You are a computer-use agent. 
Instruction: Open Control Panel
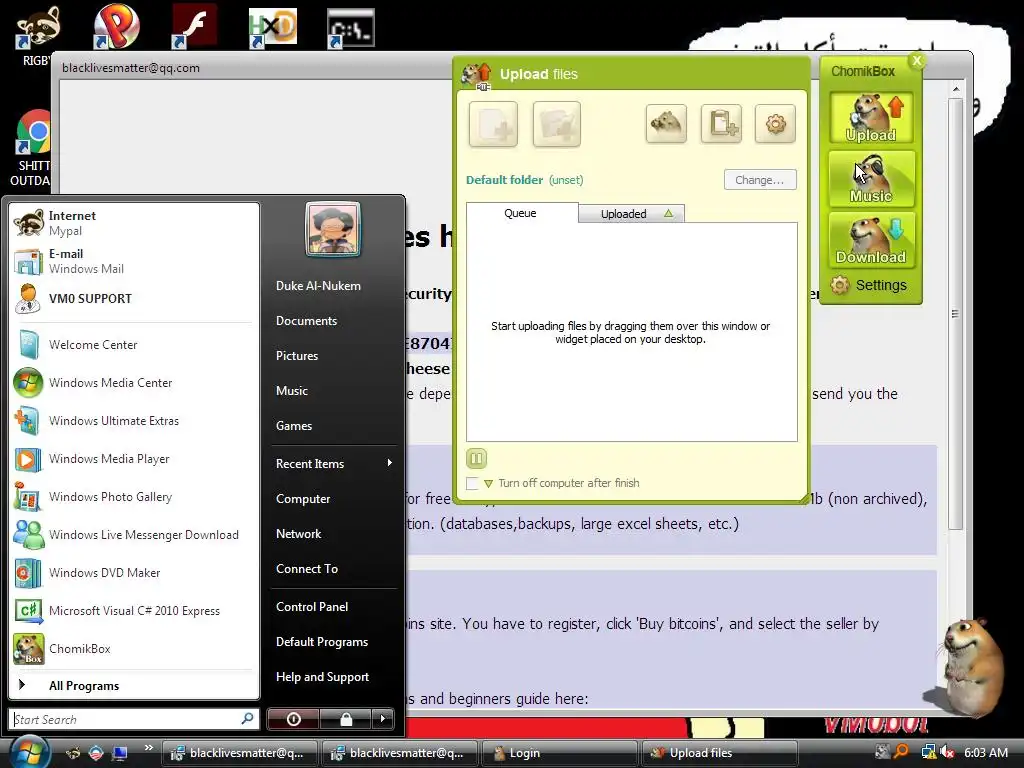coord(312,607)
